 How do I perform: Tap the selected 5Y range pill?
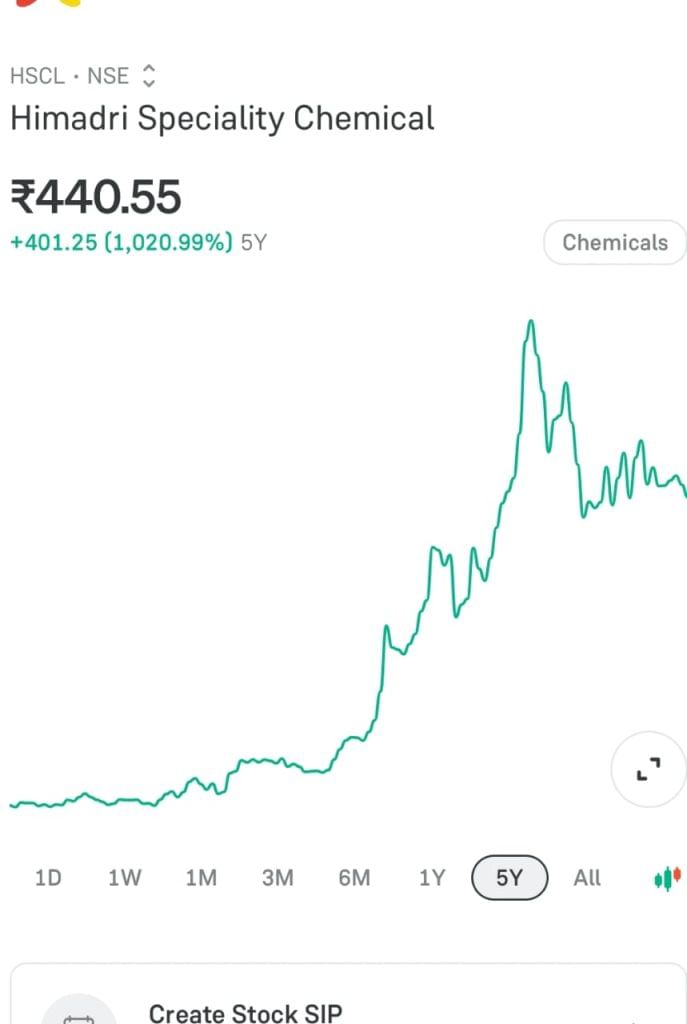point(509,878)
